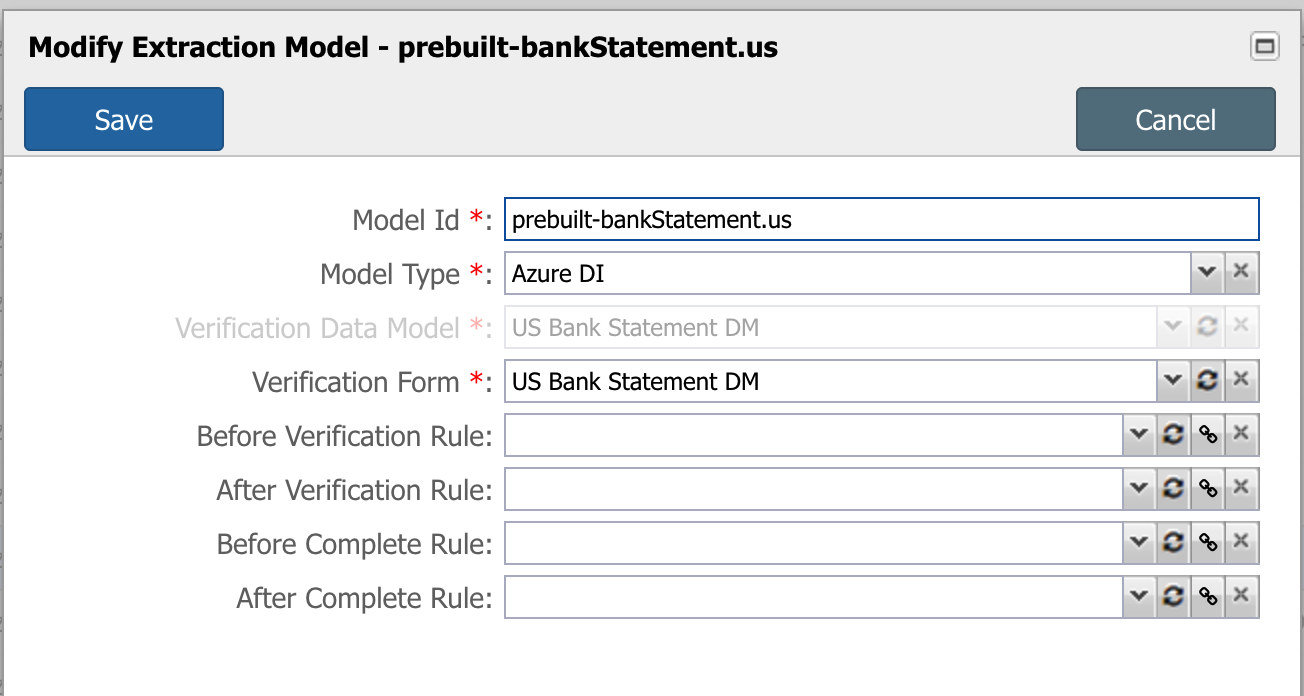The image size is (1304, 696).
Task: Open the Before Verification Rule dropdown
Action: click(x=1139, y=435)
